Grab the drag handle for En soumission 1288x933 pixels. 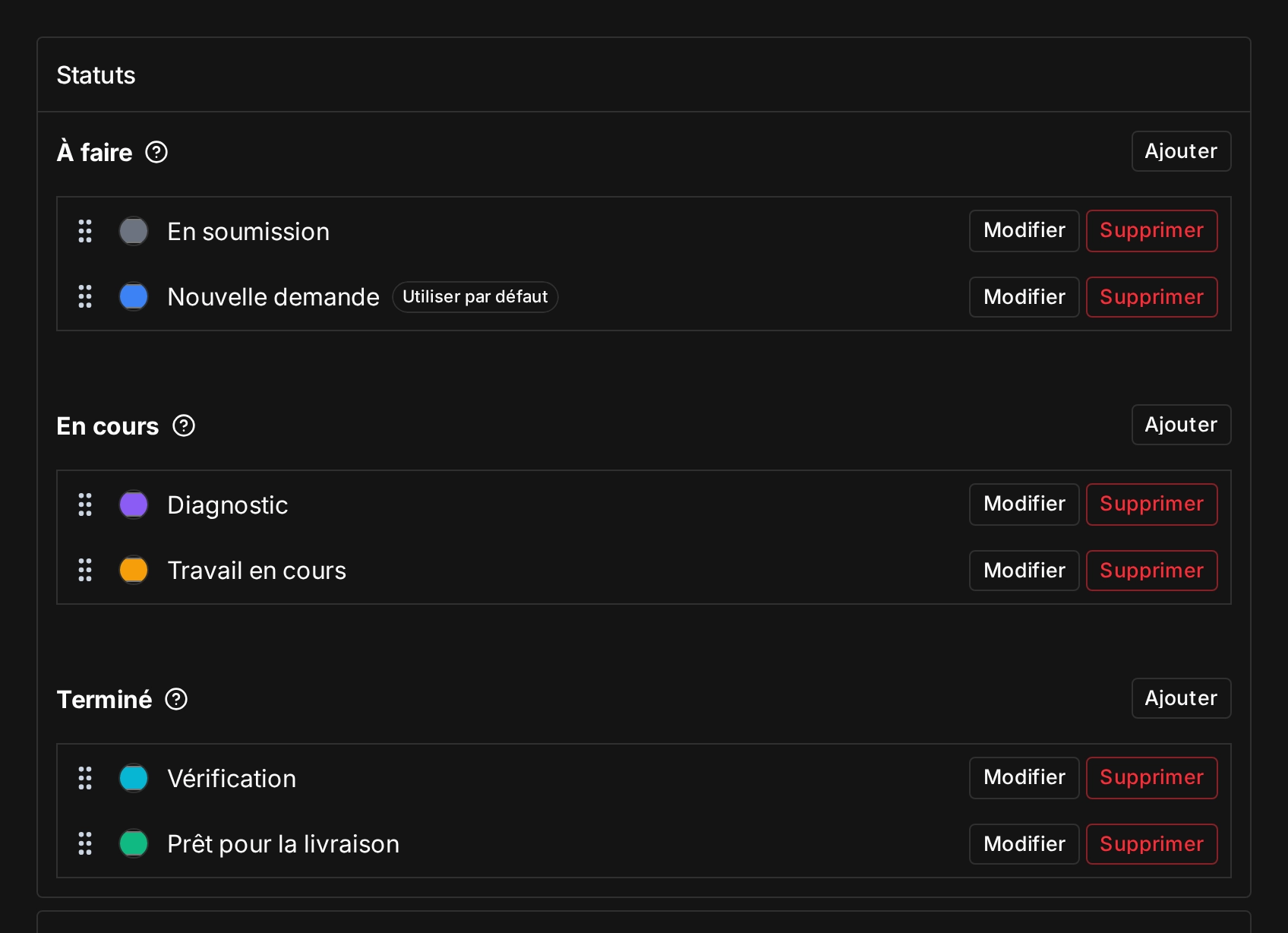click(85, 231)
